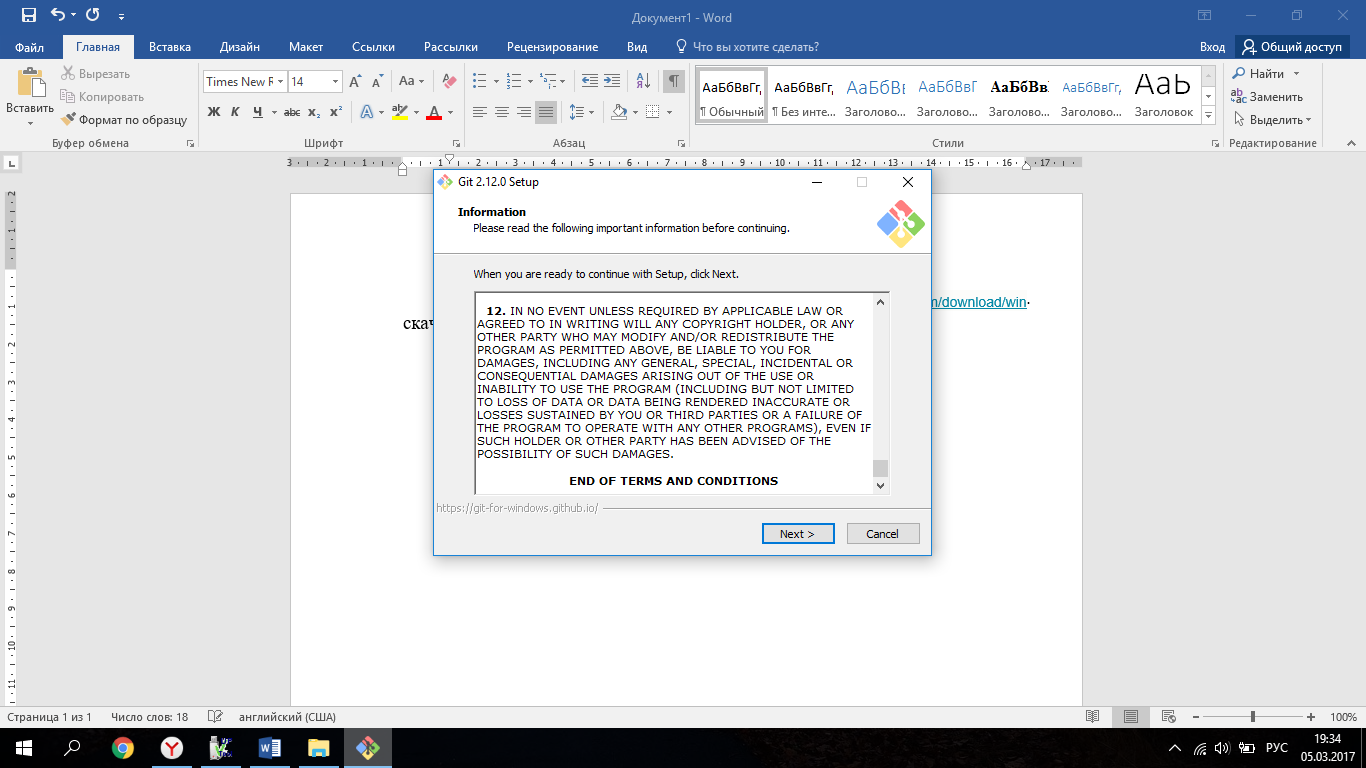1366x768 pixels.
Task: Decrease font size with the smaller A icon
Action: [377, 82]
